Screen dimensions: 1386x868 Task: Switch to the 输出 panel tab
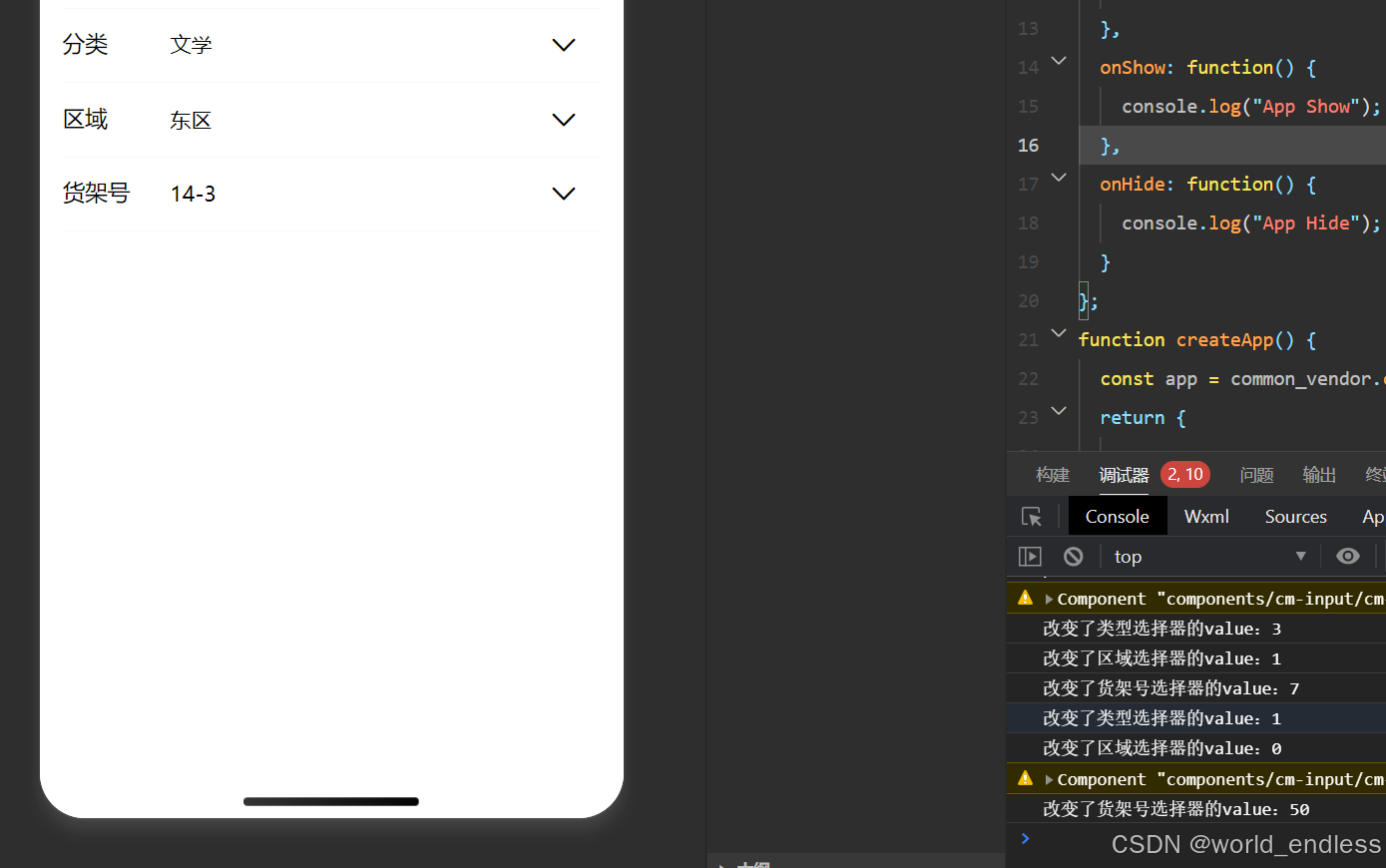1319,475
